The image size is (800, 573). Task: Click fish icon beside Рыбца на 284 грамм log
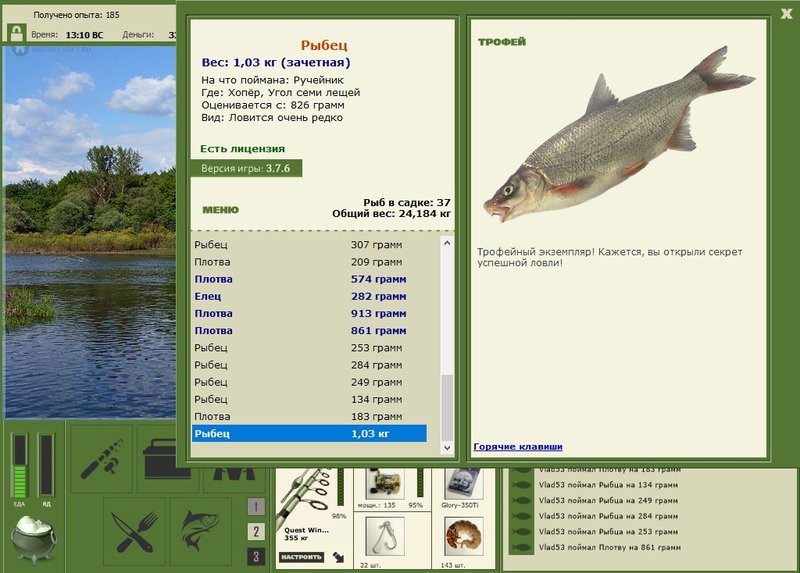(522, 516)
